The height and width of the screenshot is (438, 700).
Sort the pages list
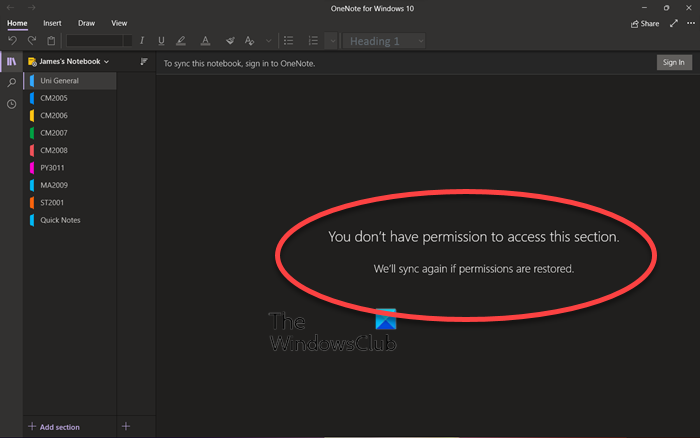point(144,61)
